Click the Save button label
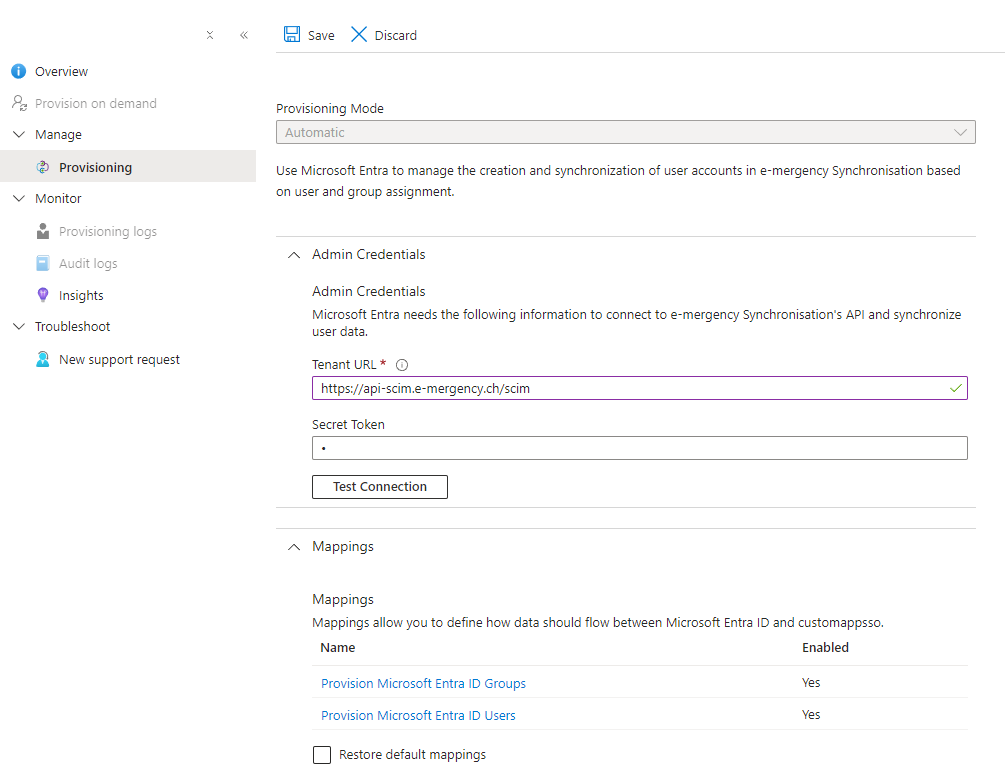Image resolution: width=1005 pixels, height=784 pixels. (x=321, y=35)
